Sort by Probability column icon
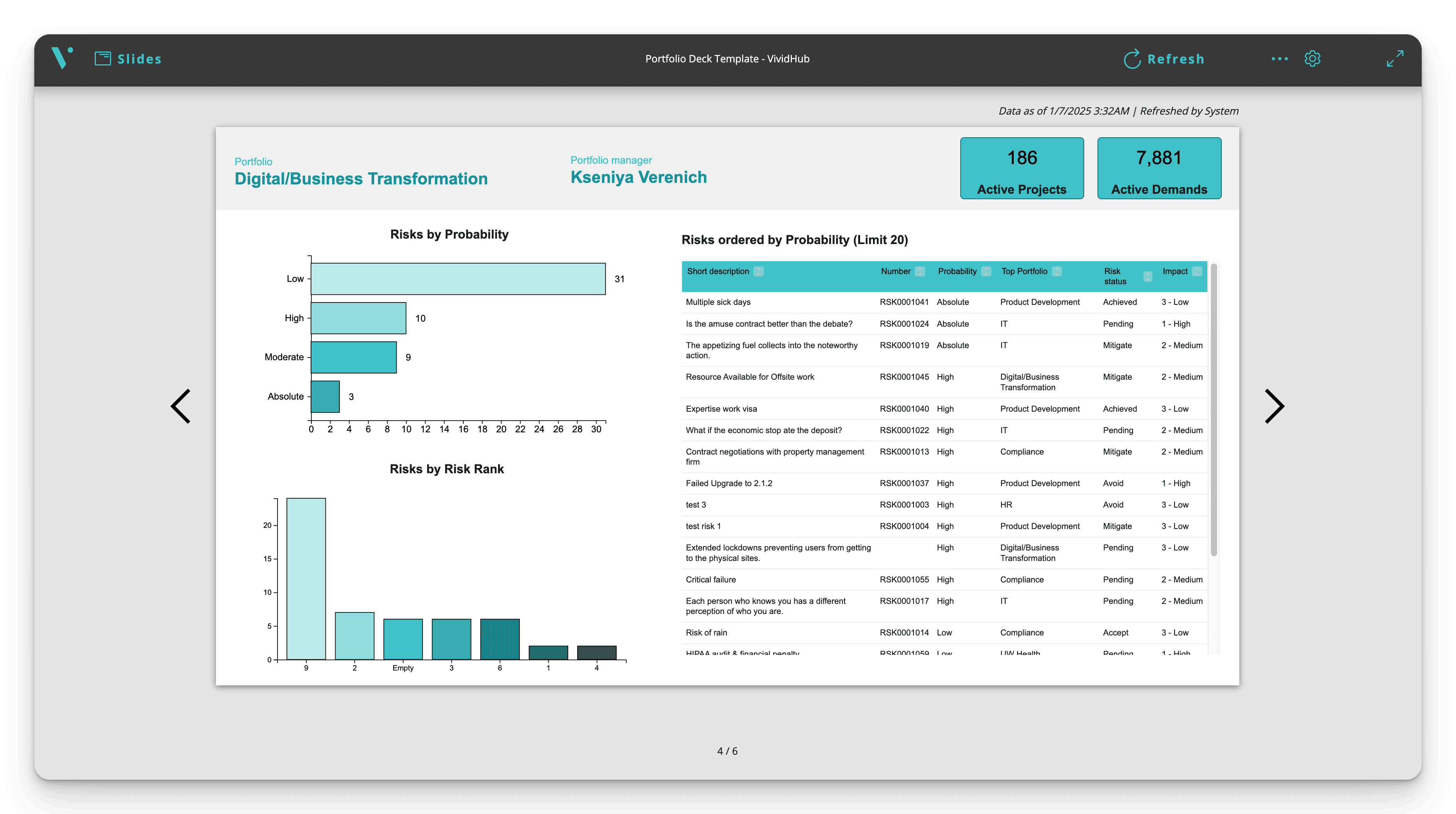Viewport: 1456px width, 814px height. click(x=986, y=271)
